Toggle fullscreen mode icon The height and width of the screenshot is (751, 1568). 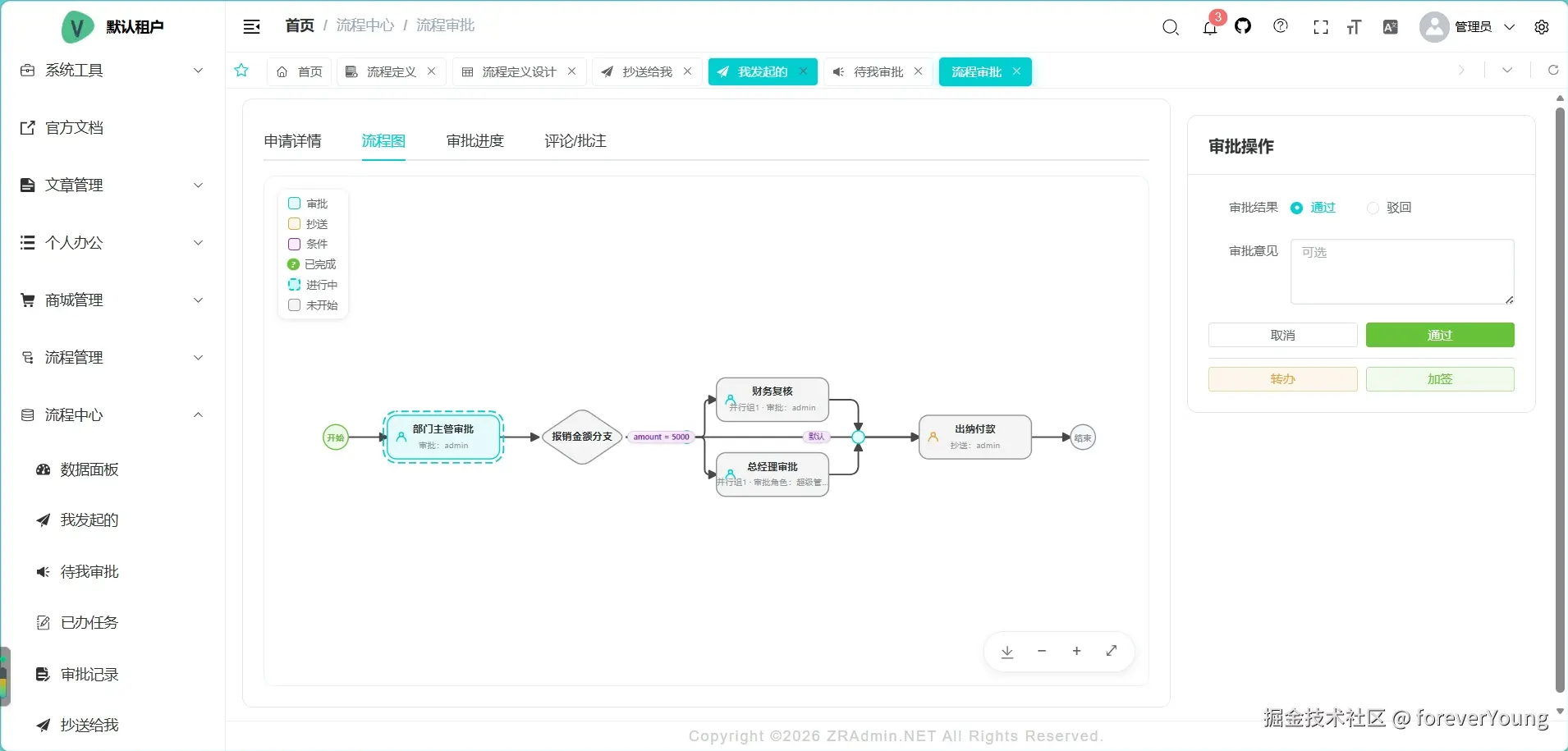[x=1320, y=27]
